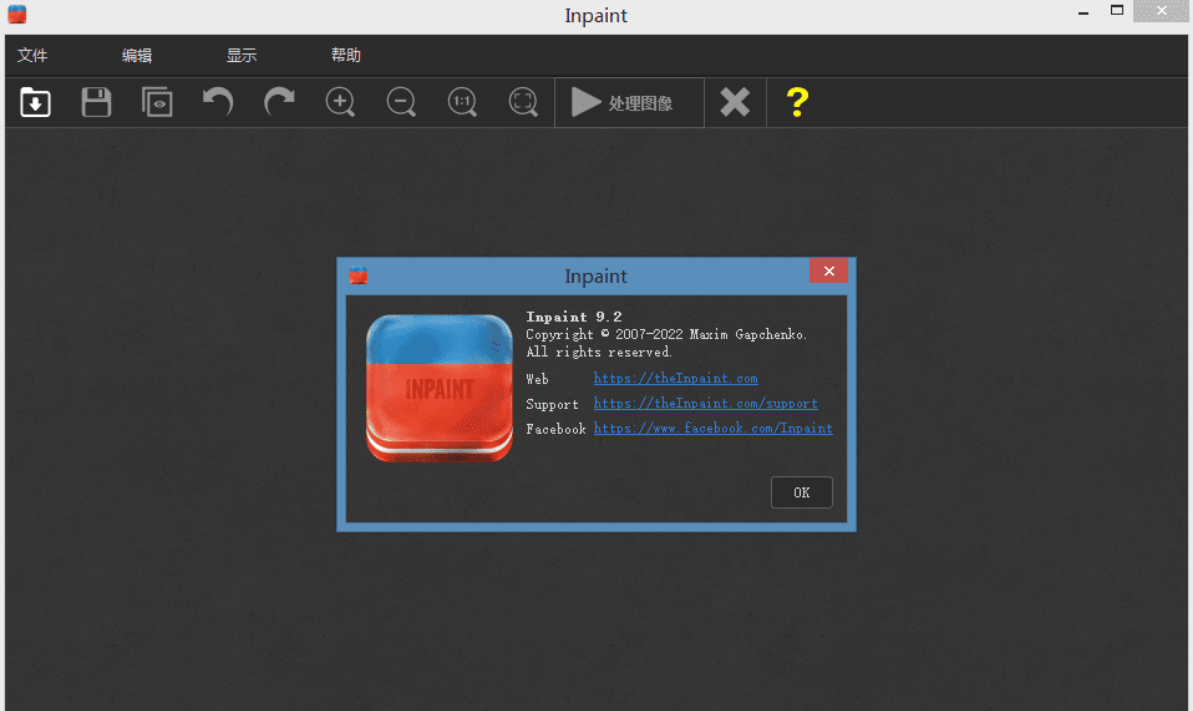Click the X clear selection toolbar icon
The height and width of the screenshot is (711, 1193).
point(735,102)
